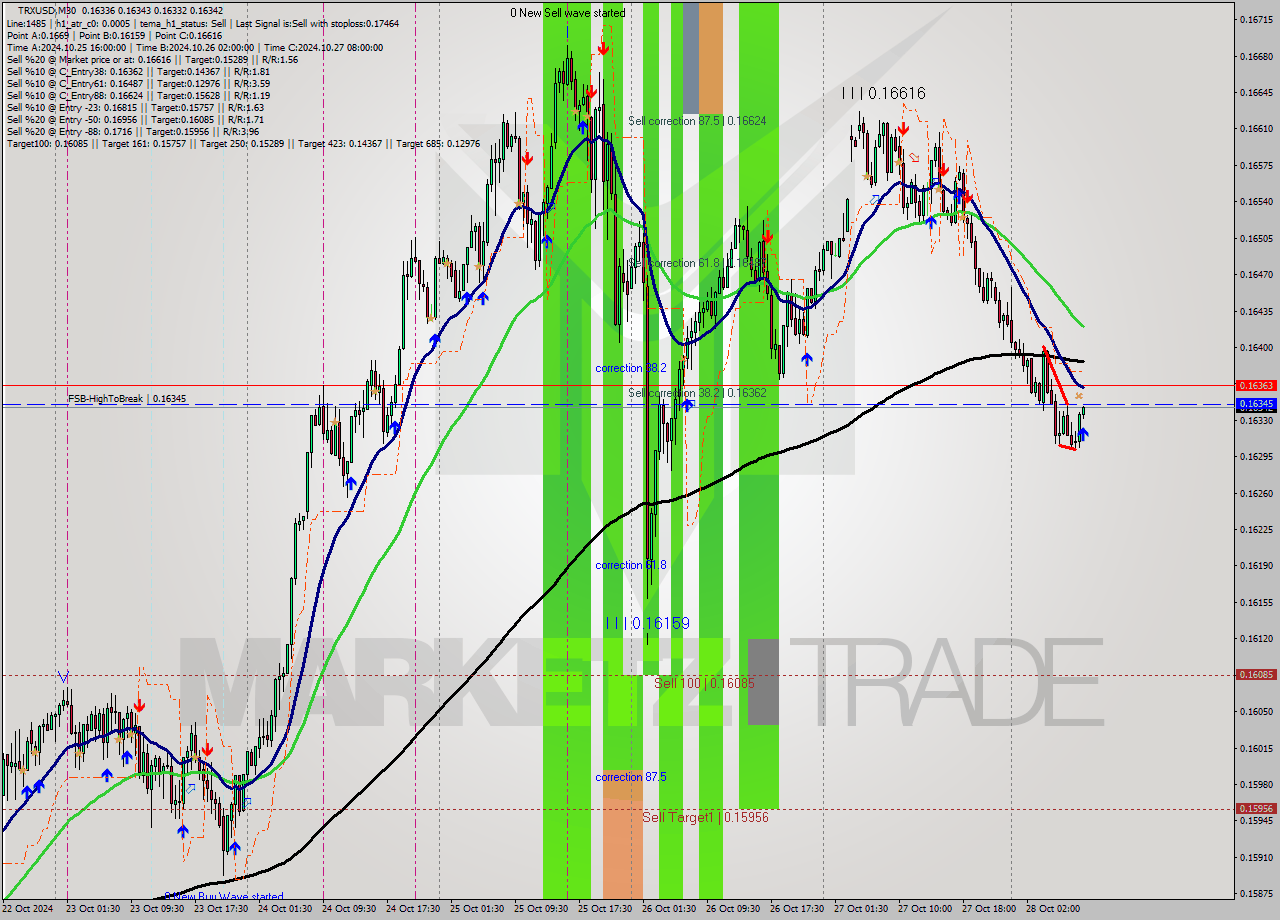Click the 0.15875 price axis label

tap(1255, 893)
